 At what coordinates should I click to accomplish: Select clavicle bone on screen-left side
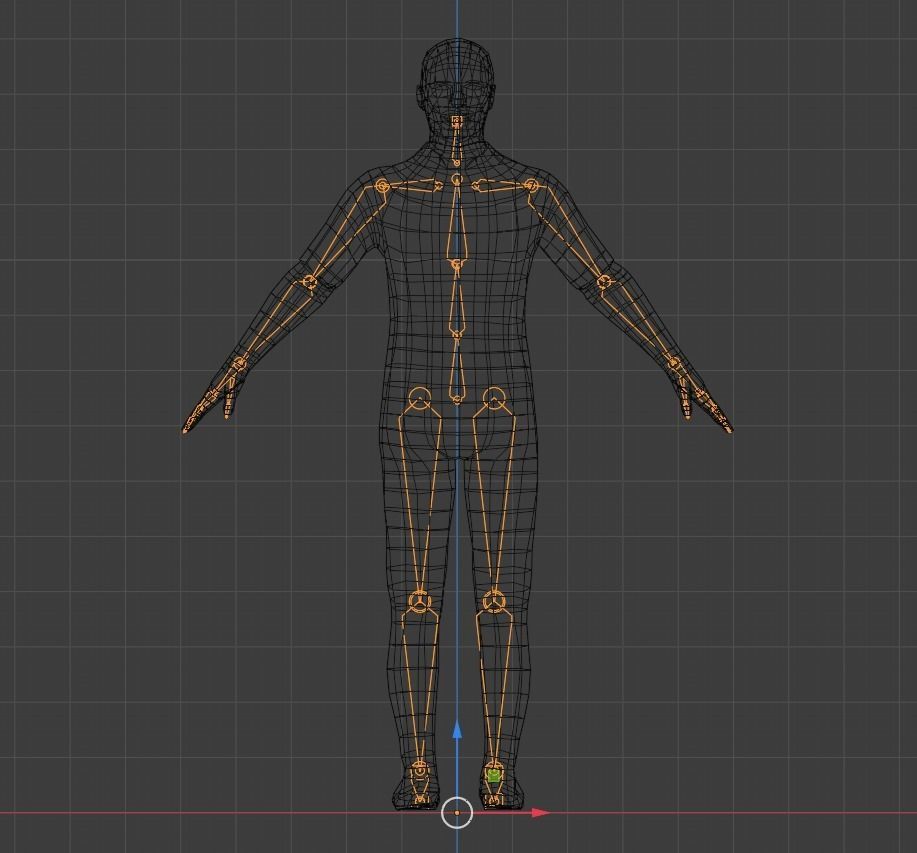[412, 185]
